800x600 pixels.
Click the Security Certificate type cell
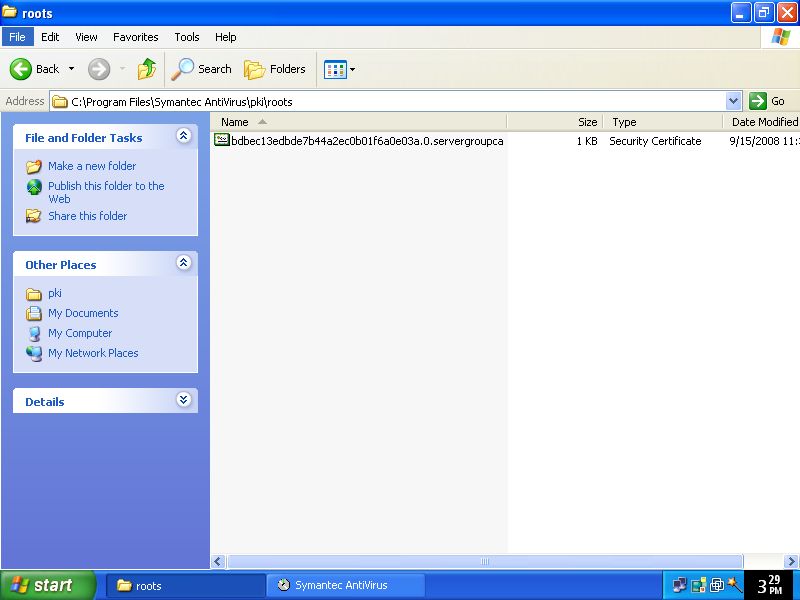tap(655, 141)
